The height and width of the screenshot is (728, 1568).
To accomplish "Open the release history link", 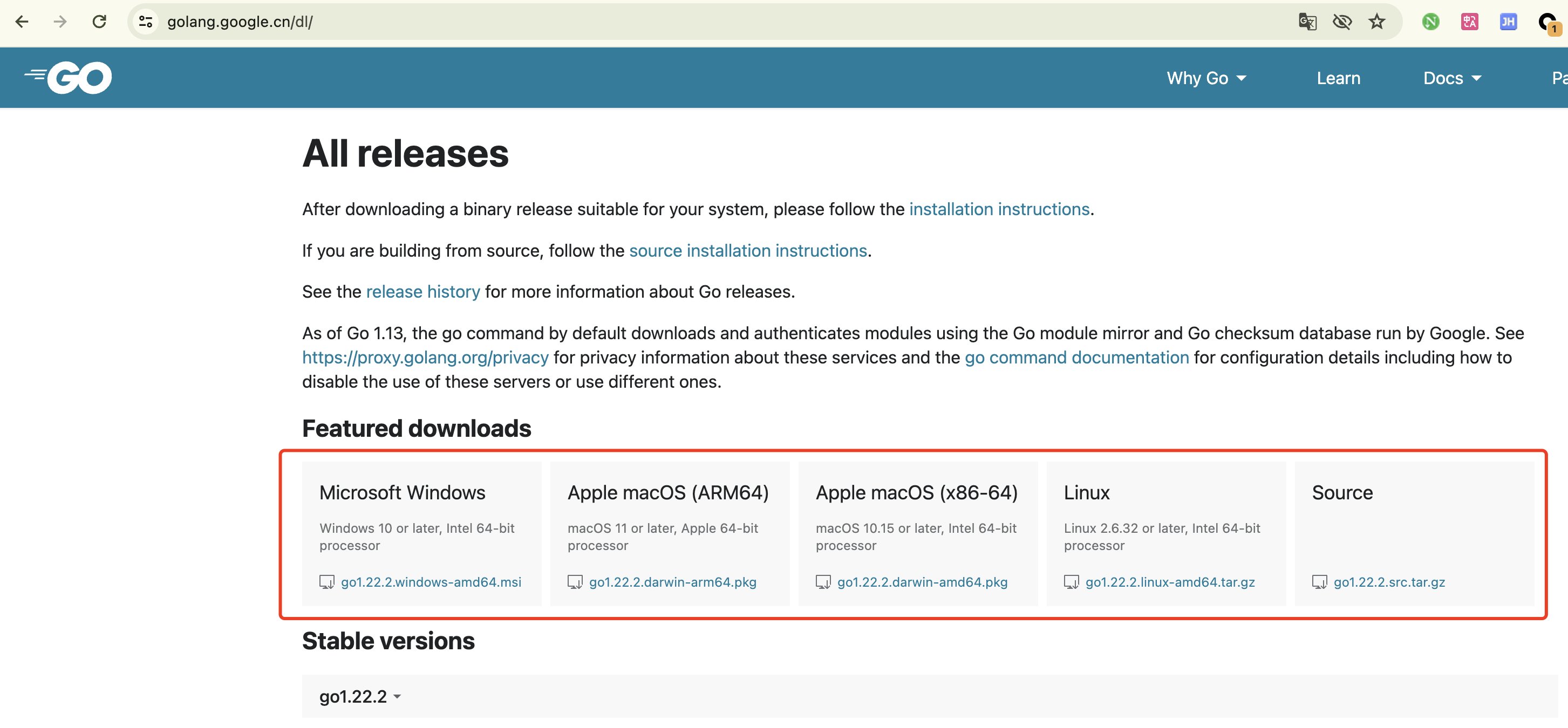I will click(422, 292).
